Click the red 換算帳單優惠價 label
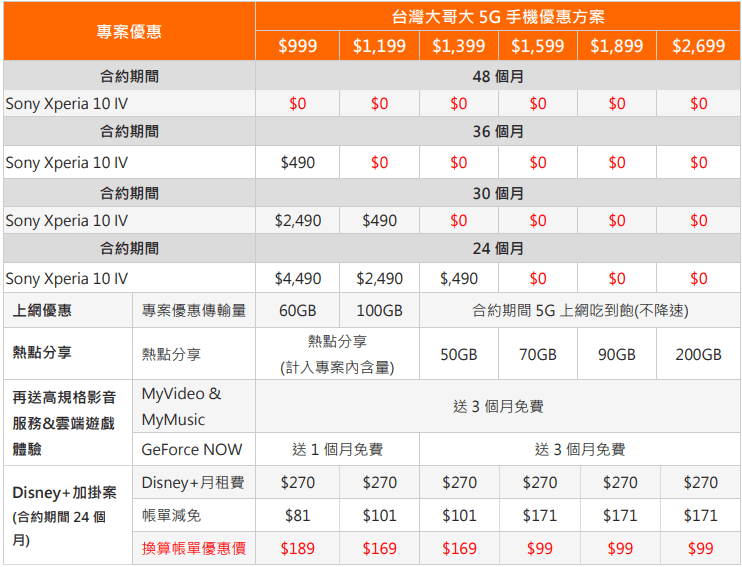Screen dimensions: 742x567 (192, 548)
